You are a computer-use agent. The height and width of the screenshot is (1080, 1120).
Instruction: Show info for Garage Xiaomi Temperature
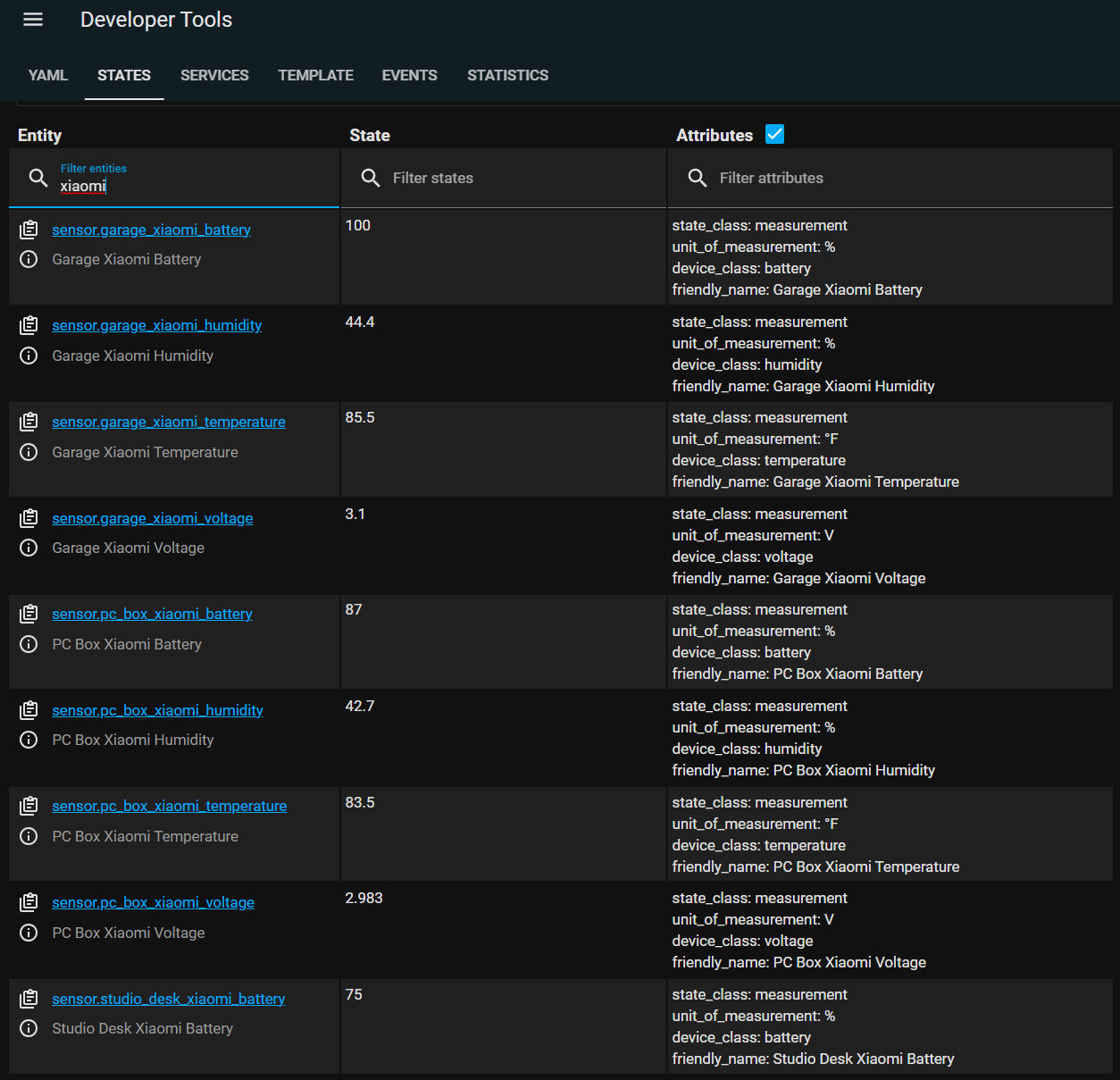[x=29, y=452]
